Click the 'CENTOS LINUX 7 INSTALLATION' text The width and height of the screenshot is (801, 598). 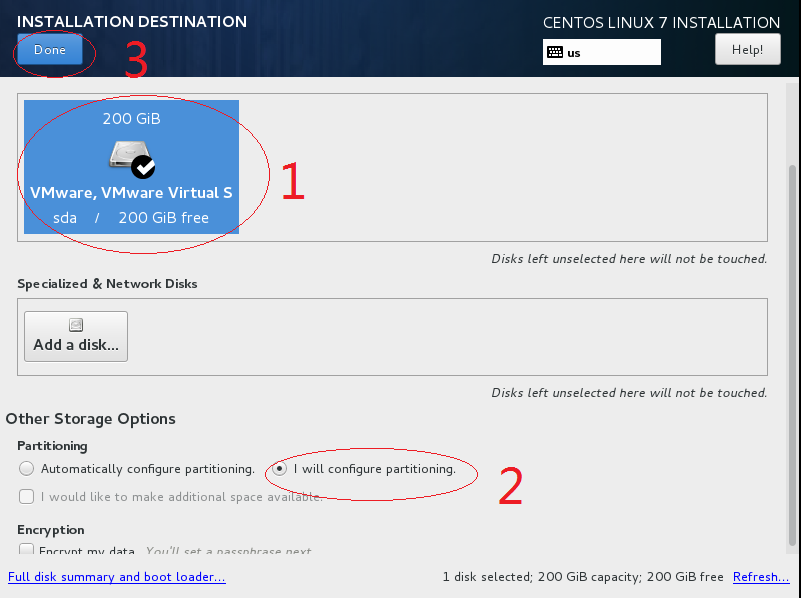pos(662,22)
